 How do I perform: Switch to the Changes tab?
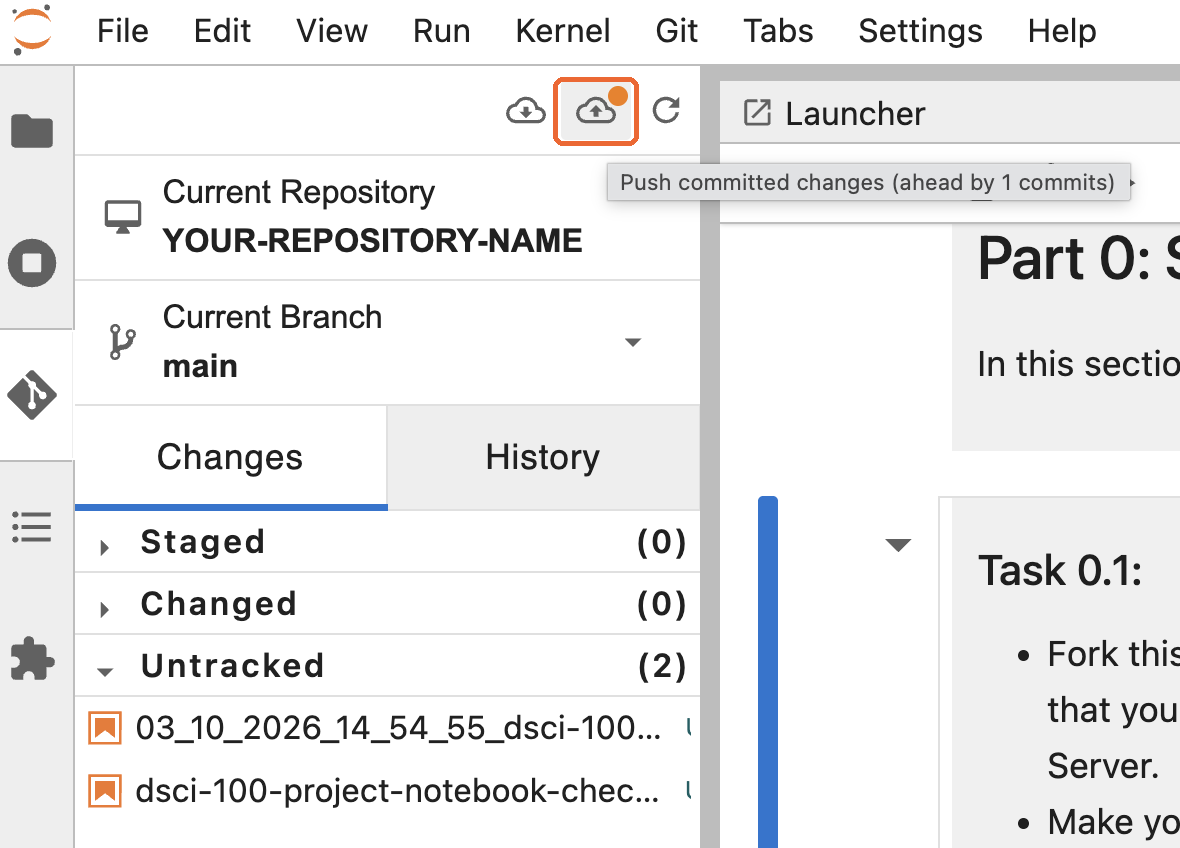coord(230,457)
